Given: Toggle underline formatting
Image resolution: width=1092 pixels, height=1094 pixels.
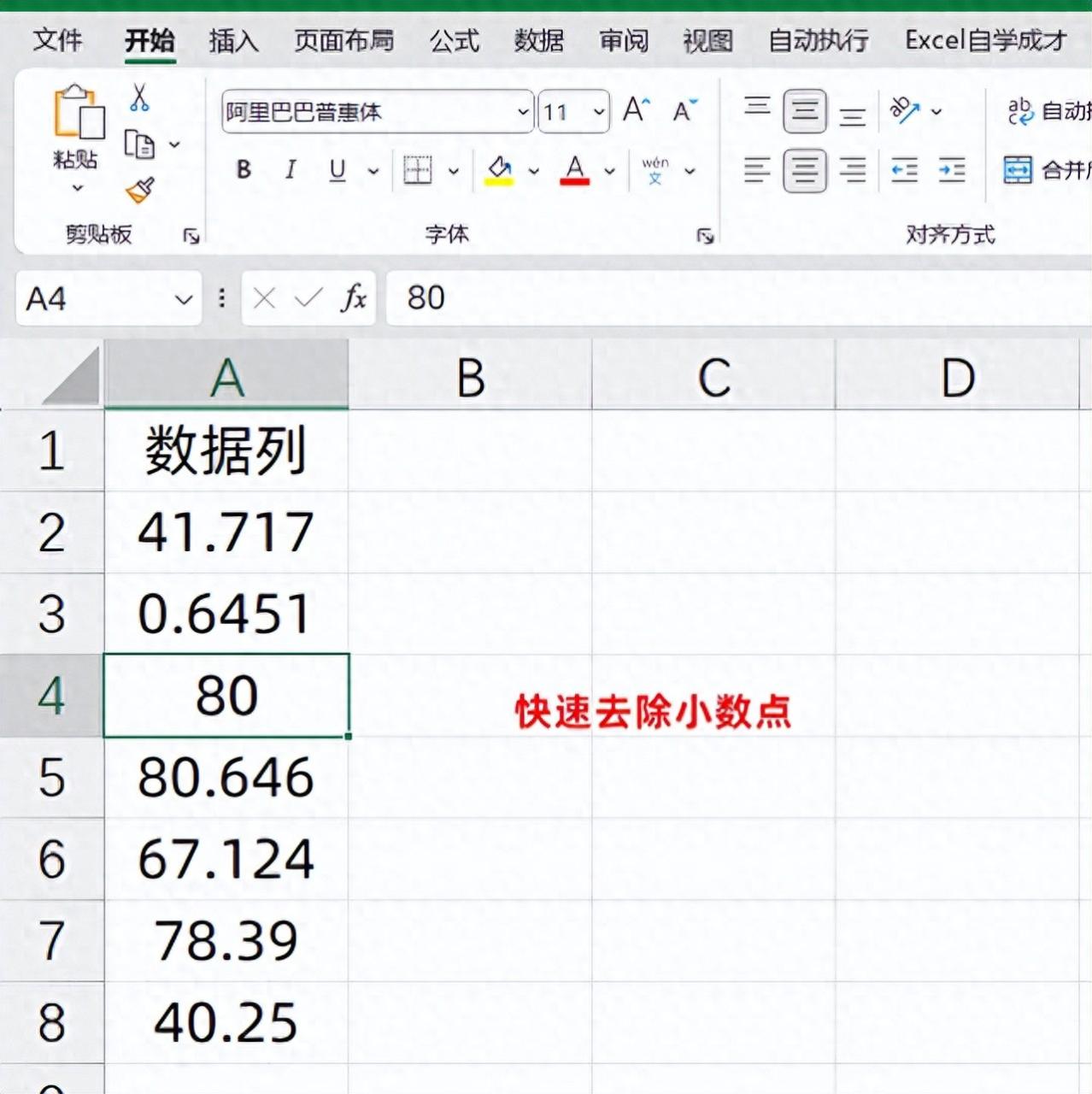Looking at the screenshot, I should 338,170.
